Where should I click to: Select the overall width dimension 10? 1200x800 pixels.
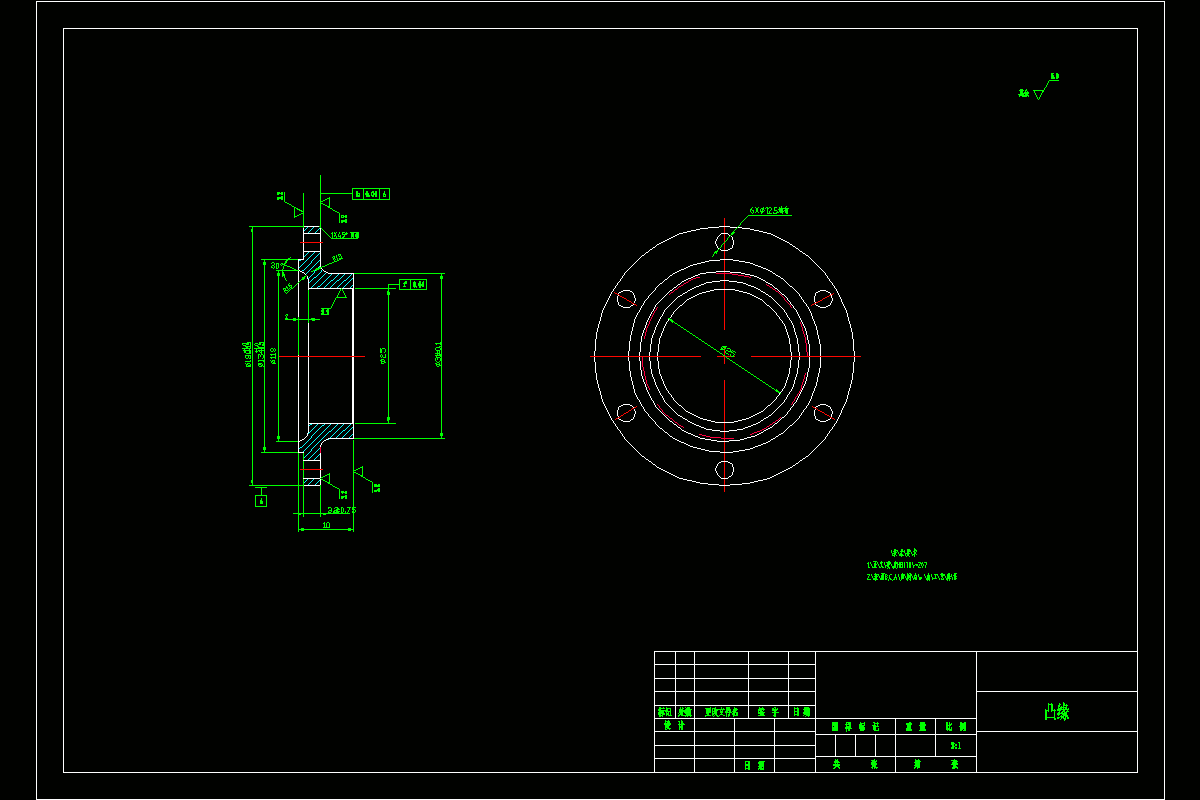[326, 525]
